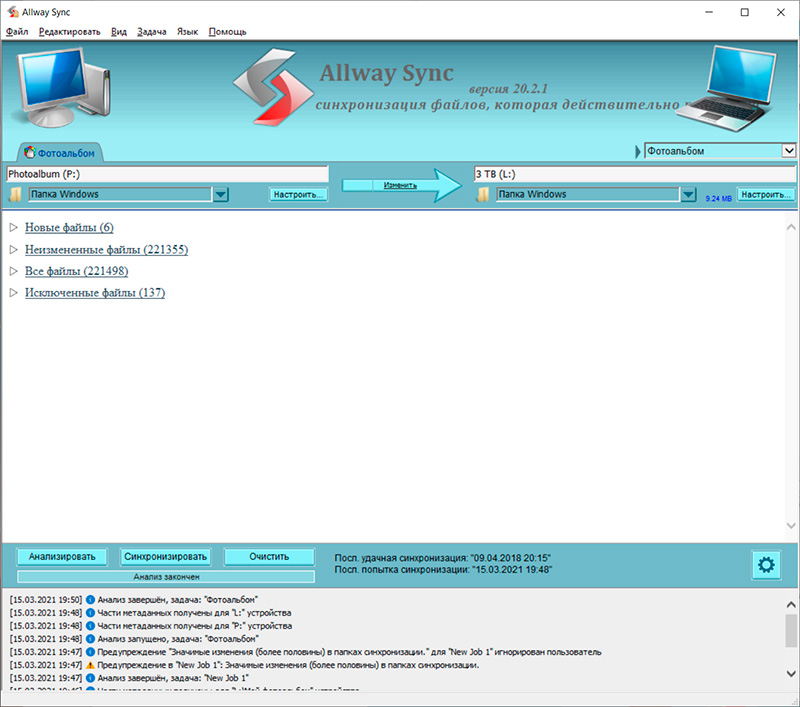Click the log panel vertical scrollbar
The width and height of the screenshot is (800, 707).
pyautogui.click(x=791, y=632)
